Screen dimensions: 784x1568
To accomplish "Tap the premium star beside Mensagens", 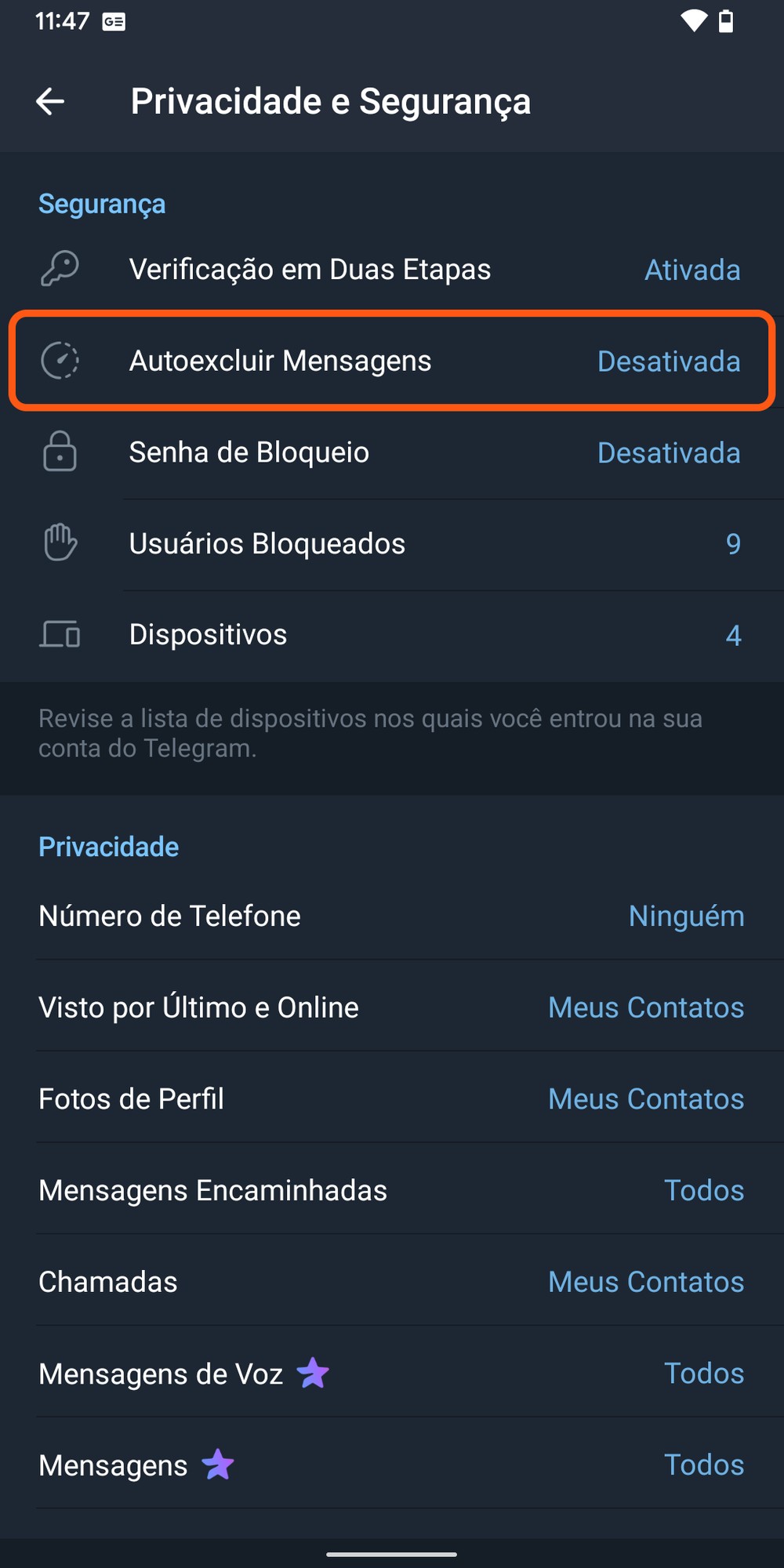I will click(218, 1465).
